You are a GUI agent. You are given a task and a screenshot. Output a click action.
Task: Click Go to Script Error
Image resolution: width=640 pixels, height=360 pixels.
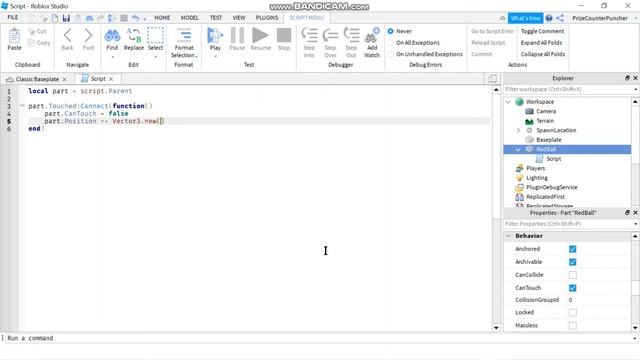pos(493,31)
